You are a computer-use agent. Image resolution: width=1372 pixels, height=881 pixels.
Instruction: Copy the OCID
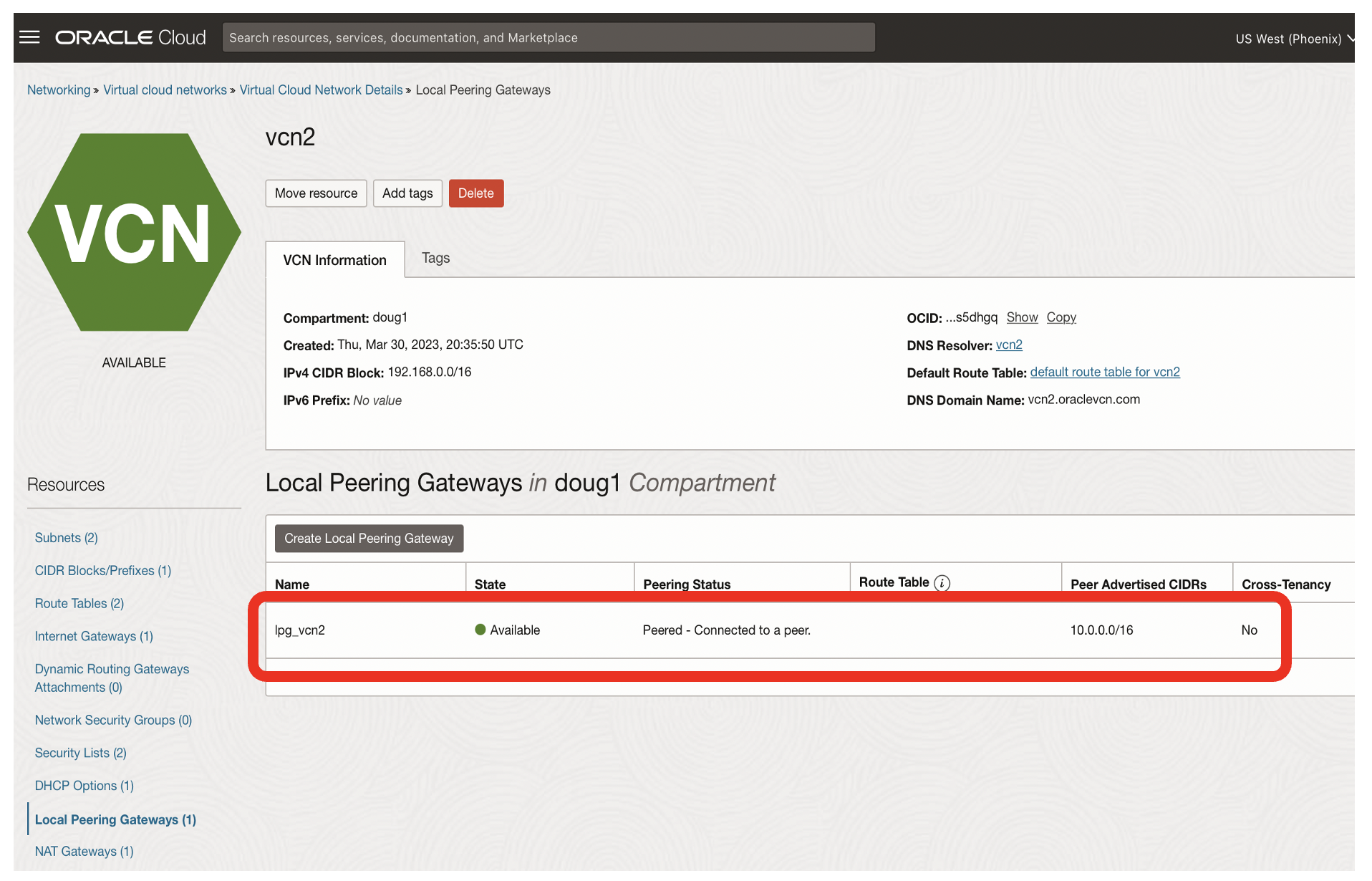(1061, 317)
